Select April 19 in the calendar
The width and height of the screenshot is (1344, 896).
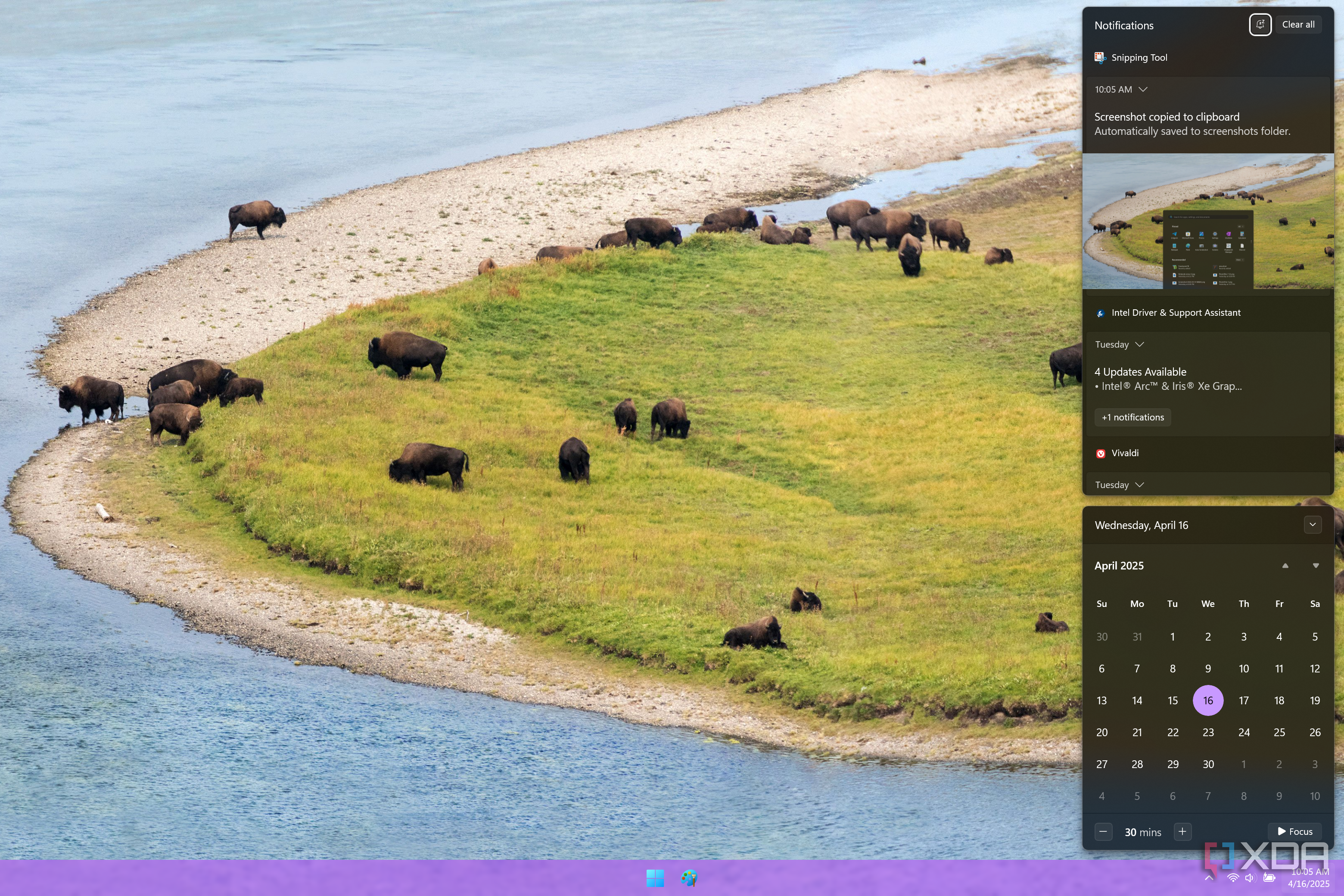click(1314, 700)
